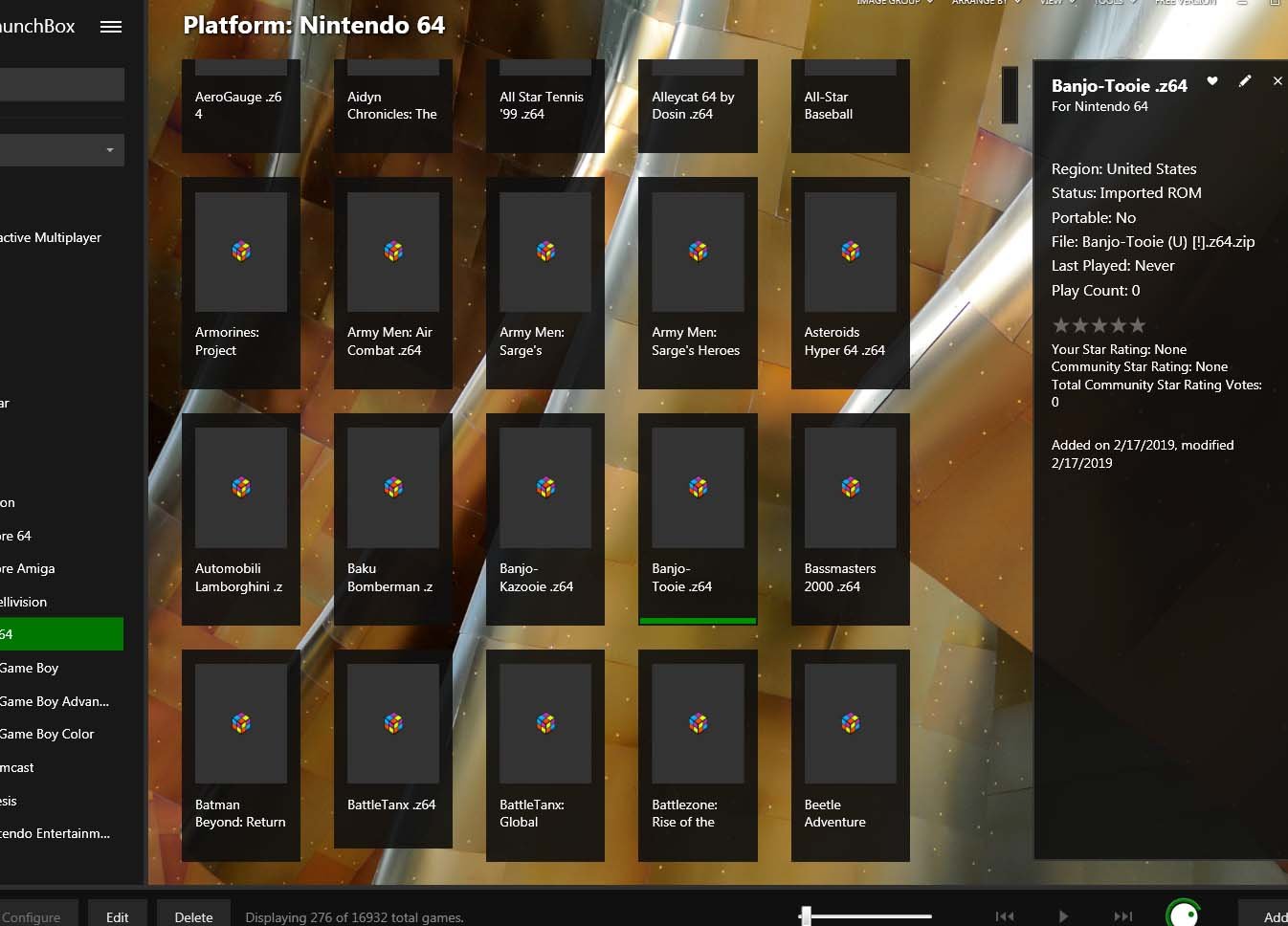This screenshot has width=1288, height=926.
Task: Adjust the green volume knob
Action: pos(1184,915)
